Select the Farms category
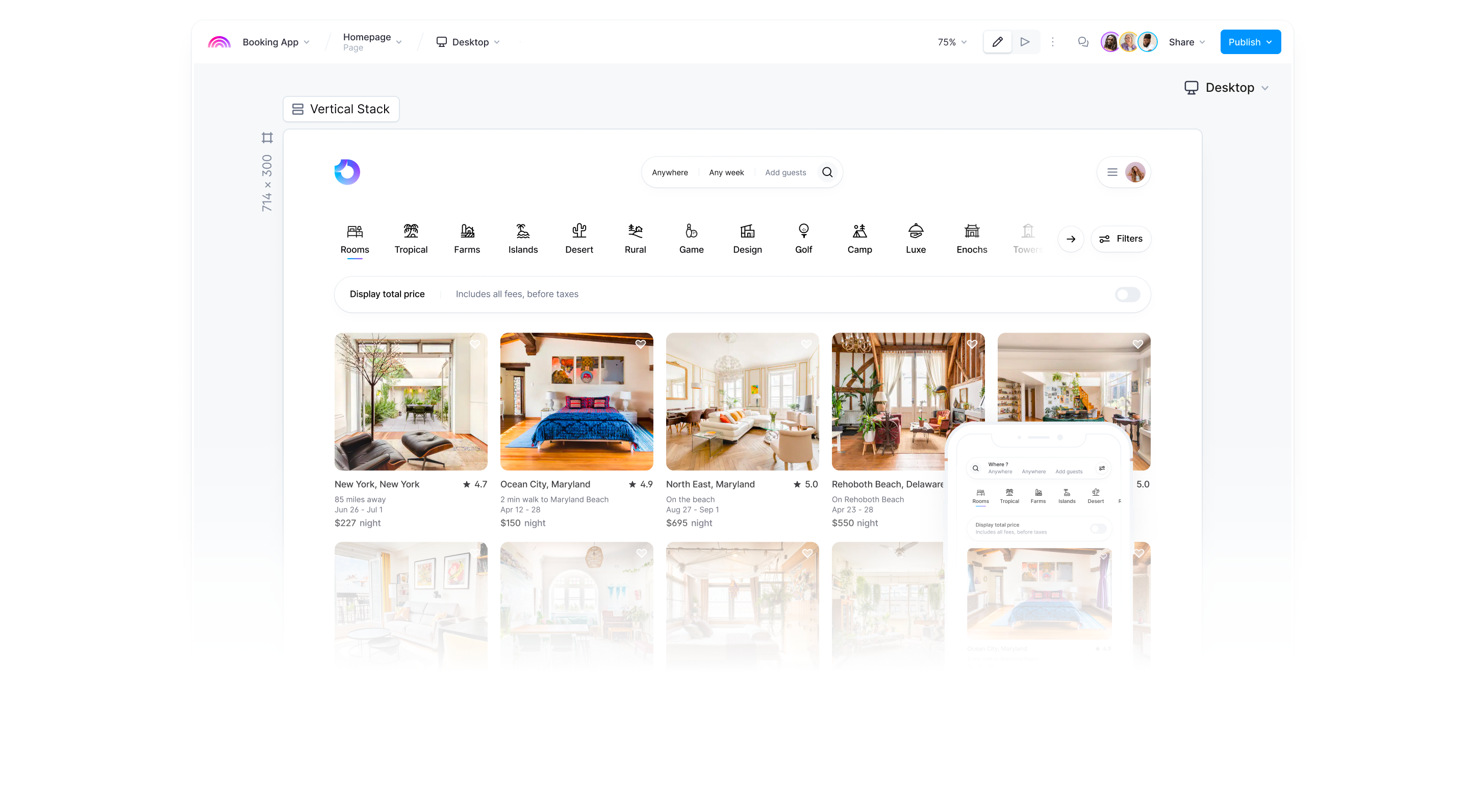Viewport: 1469px width, 812px height. [467, 240]
